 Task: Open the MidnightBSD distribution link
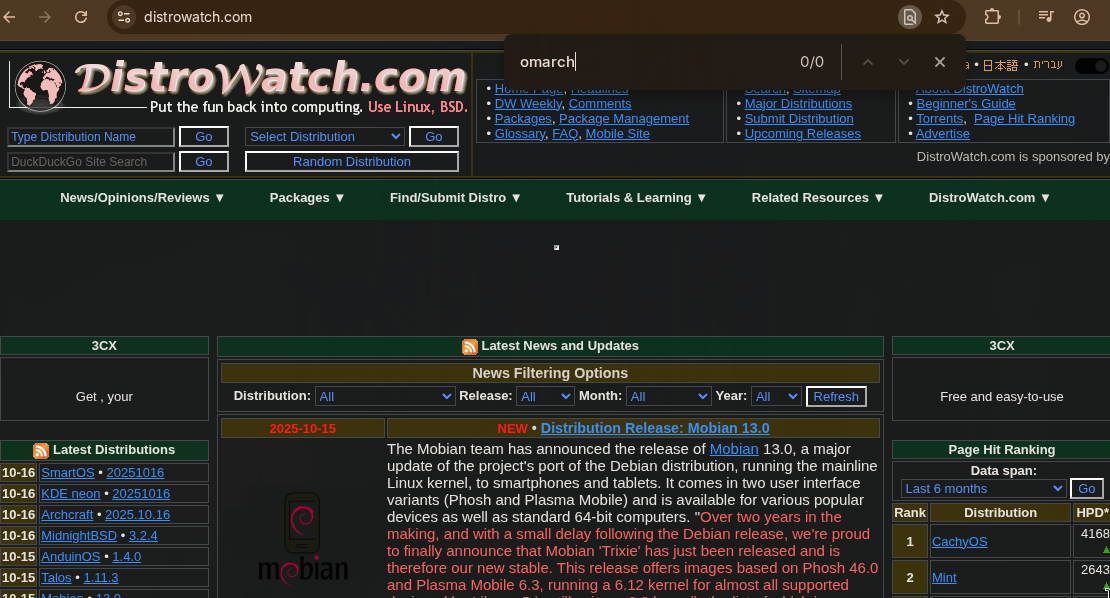pos(79,536)
